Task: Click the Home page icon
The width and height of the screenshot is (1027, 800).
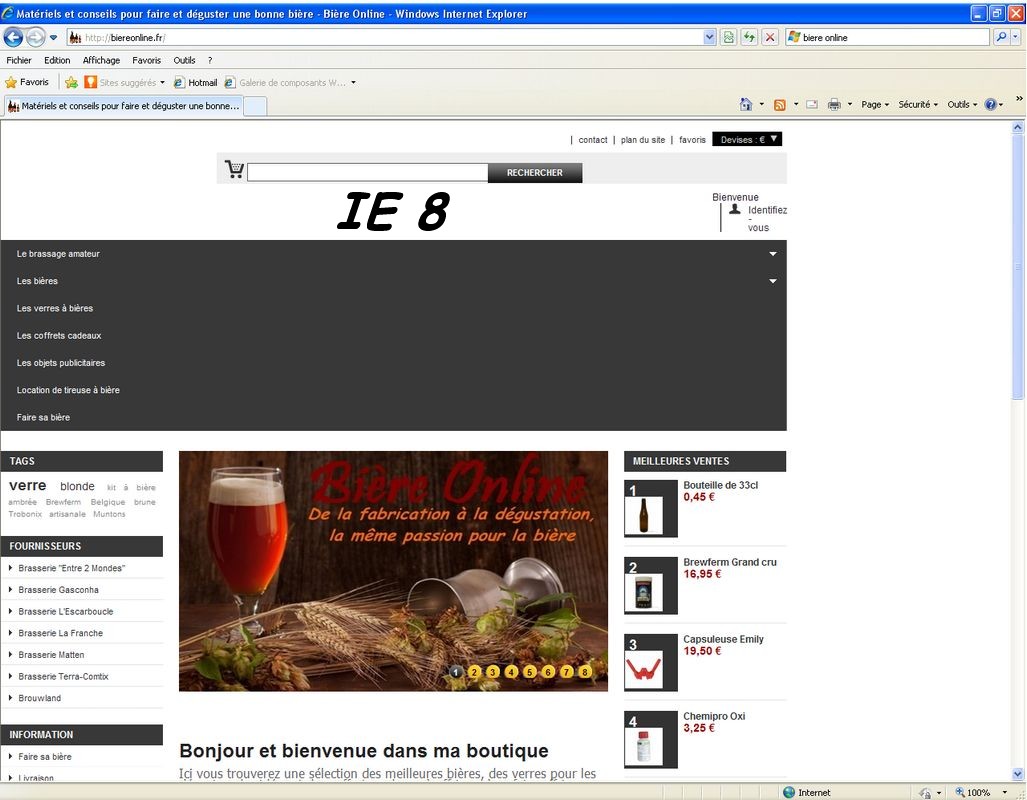Action: tap(746, 104)
